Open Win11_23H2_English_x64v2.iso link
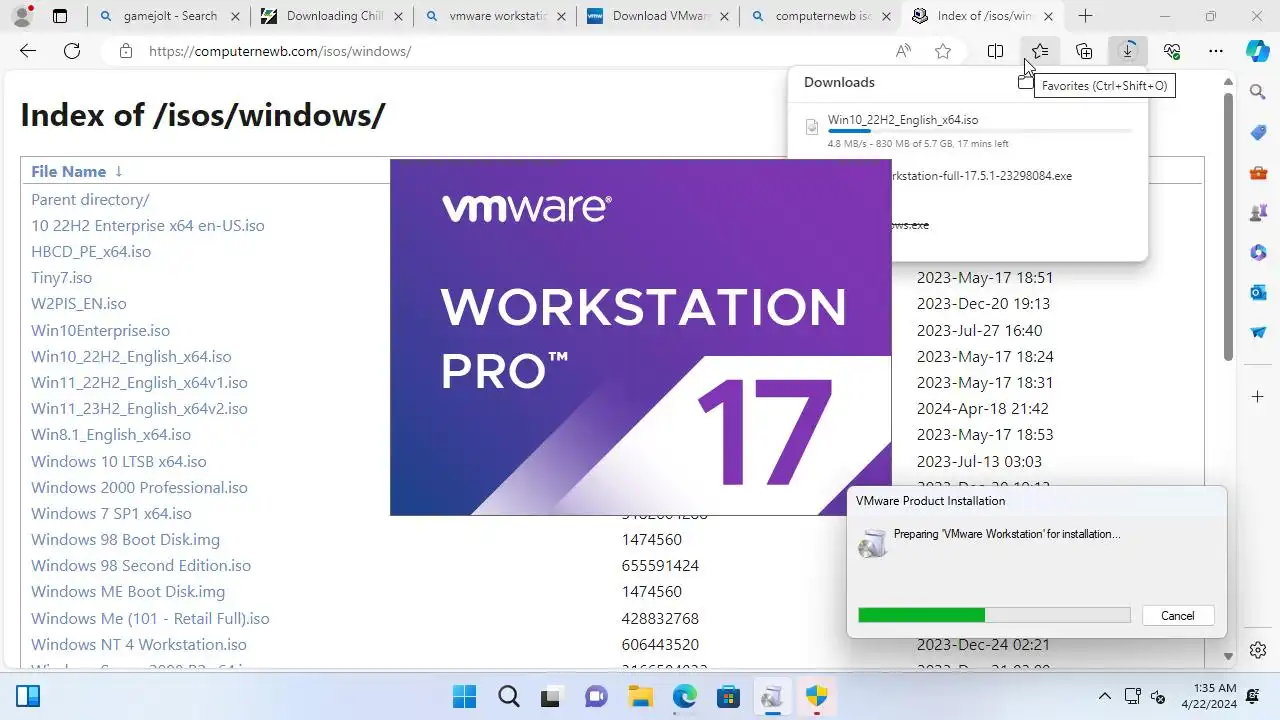The image size is (1280, 720). pos(139,408)
